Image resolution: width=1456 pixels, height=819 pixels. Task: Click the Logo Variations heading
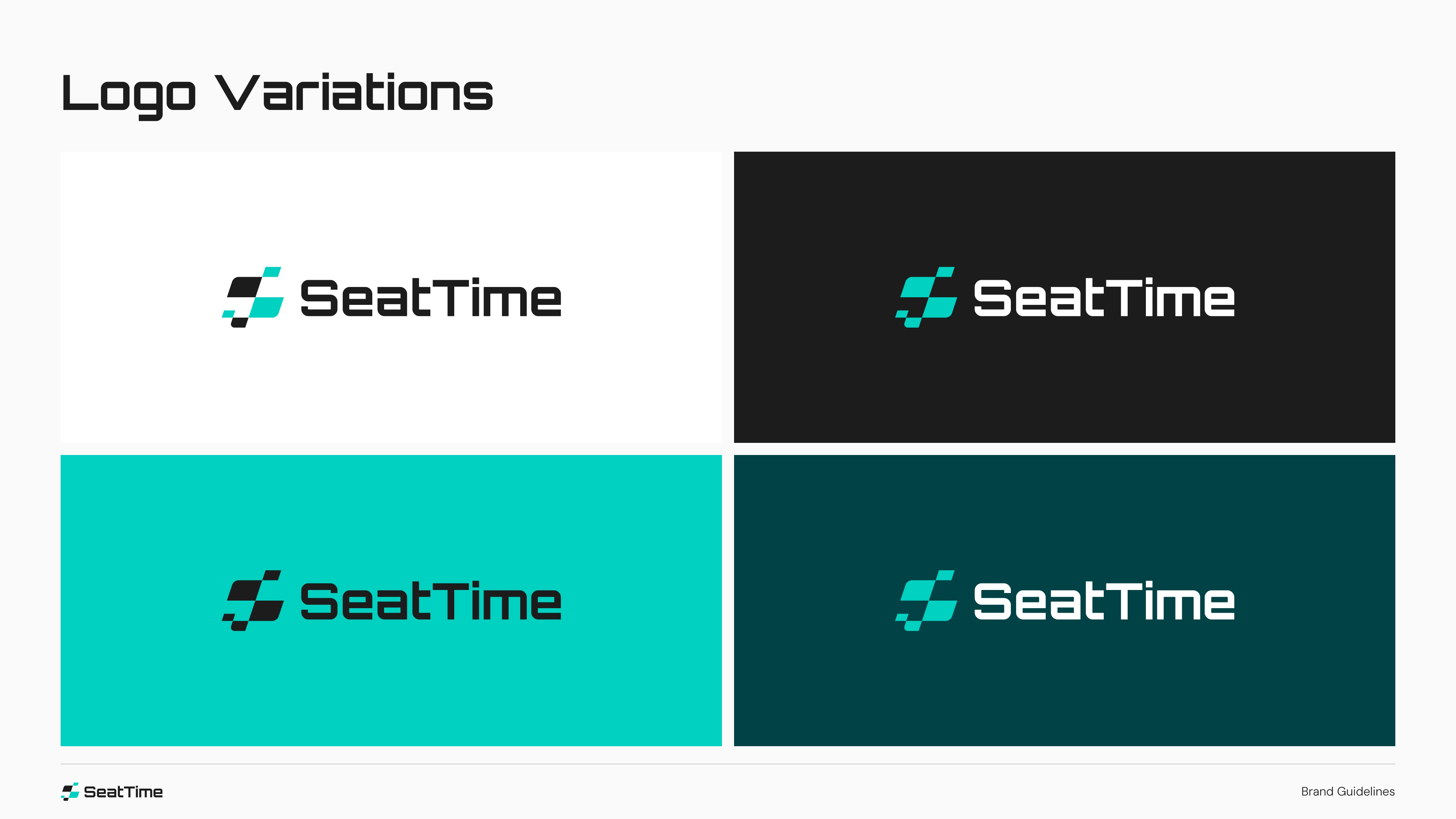[277, 95]
